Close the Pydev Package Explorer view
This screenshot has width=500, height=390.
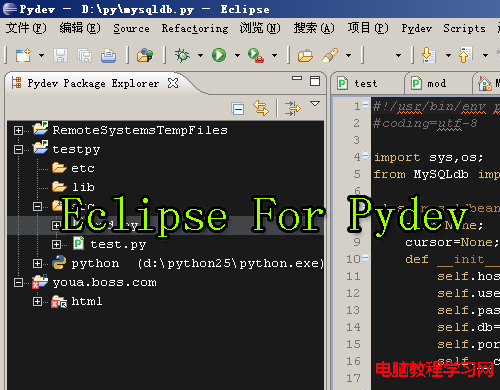point(173,83)
